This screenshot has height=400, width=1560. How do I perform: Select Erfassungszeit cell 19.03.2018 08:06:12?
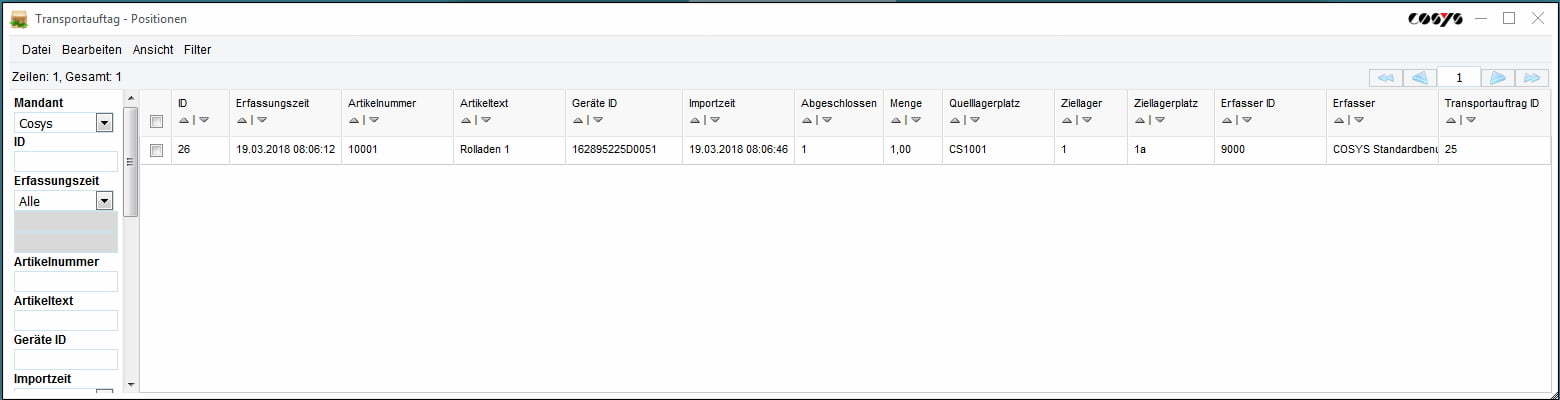(285, 150)
